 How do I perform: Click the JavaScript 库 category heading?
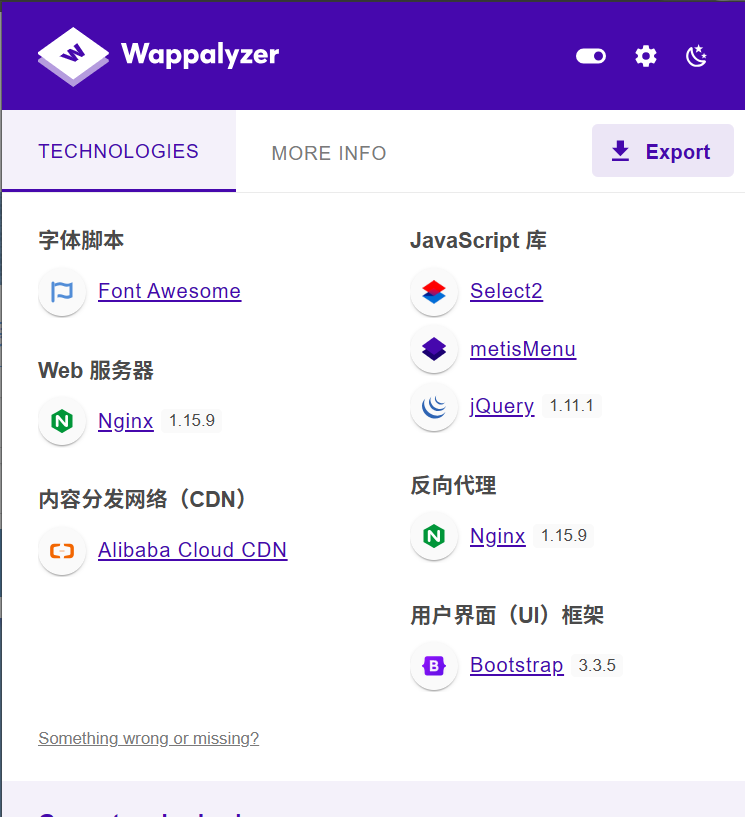pyautogui.click(x=478, y=241)
